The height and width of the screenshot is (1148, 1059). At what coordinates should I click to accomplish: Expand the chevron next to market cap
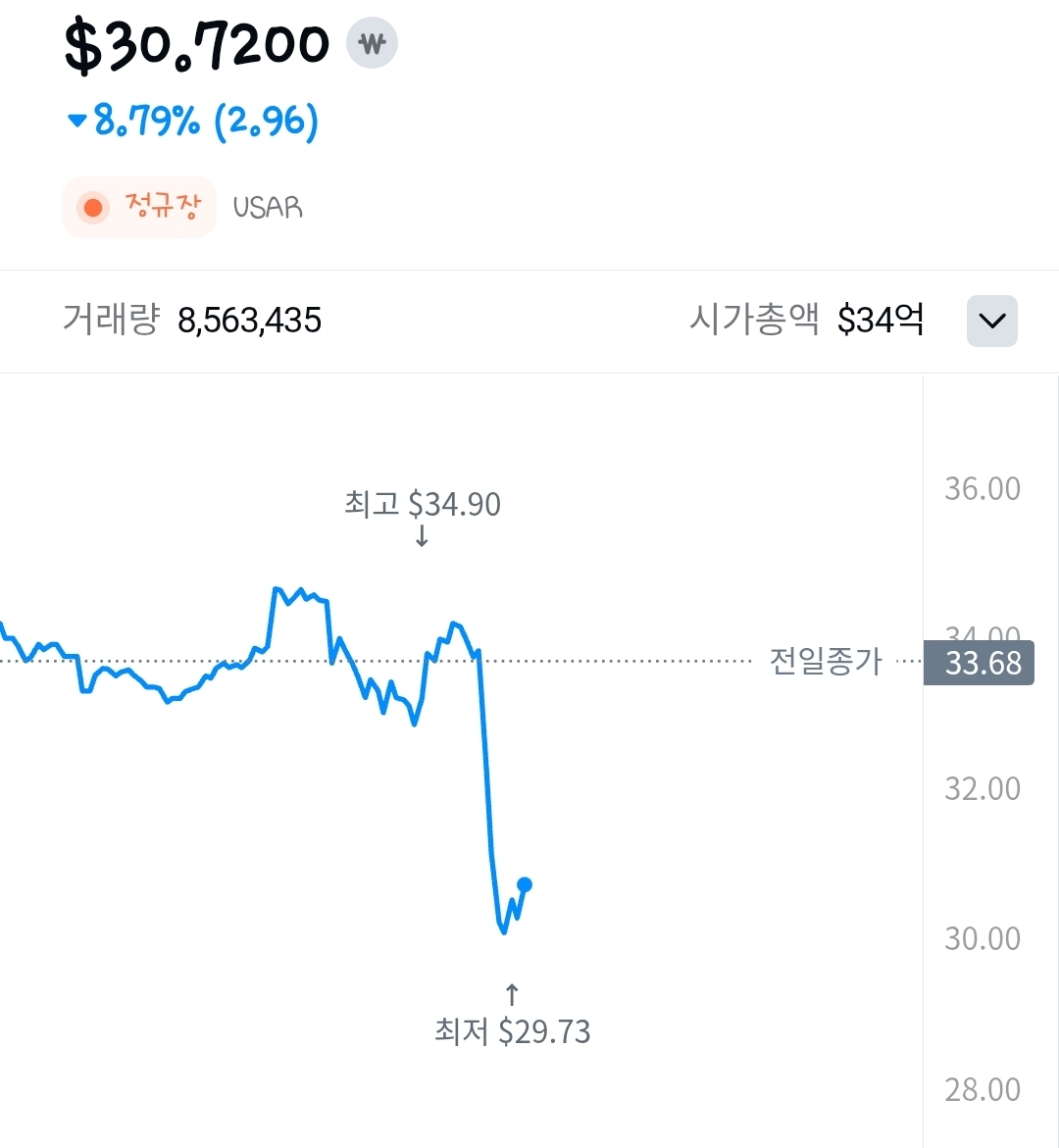991,321
